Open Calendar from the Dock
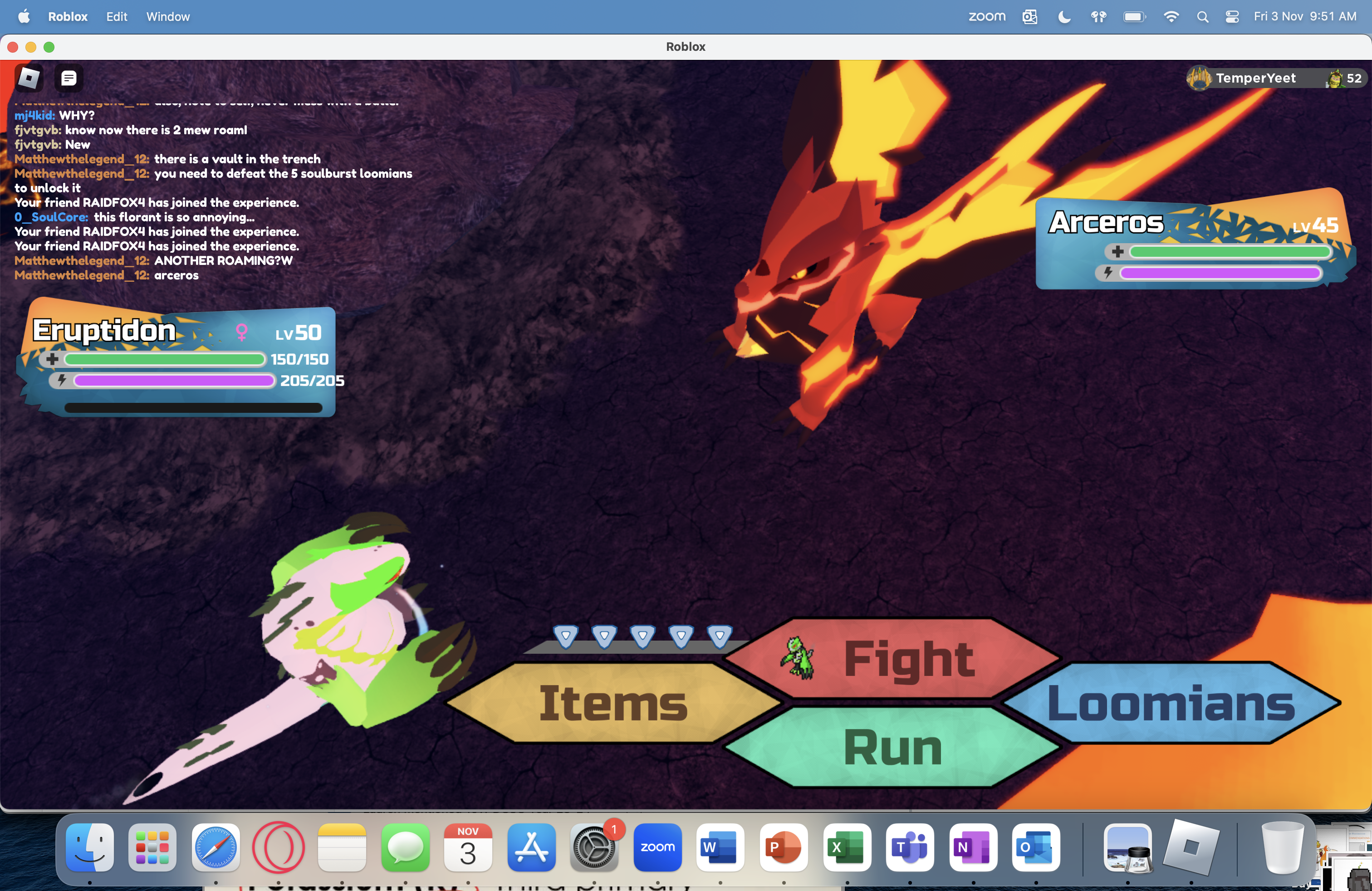 point(468,847)
